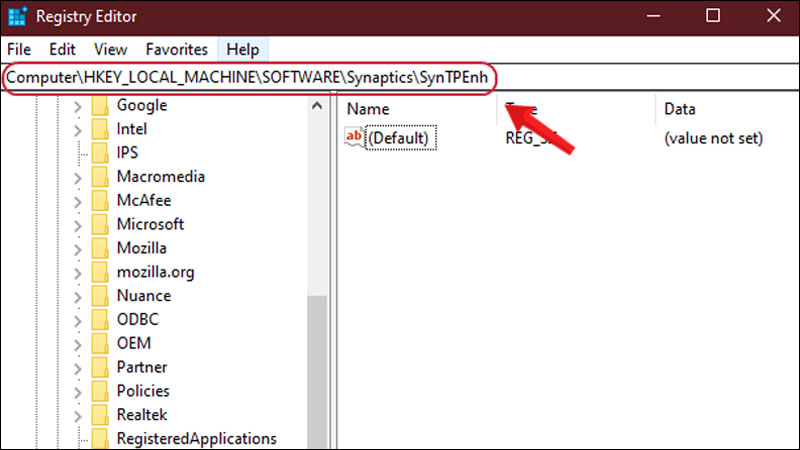Viewport: 800px width, 450px height.
Task: Select the OEM tree key label
Action: (x=134, y=343)
